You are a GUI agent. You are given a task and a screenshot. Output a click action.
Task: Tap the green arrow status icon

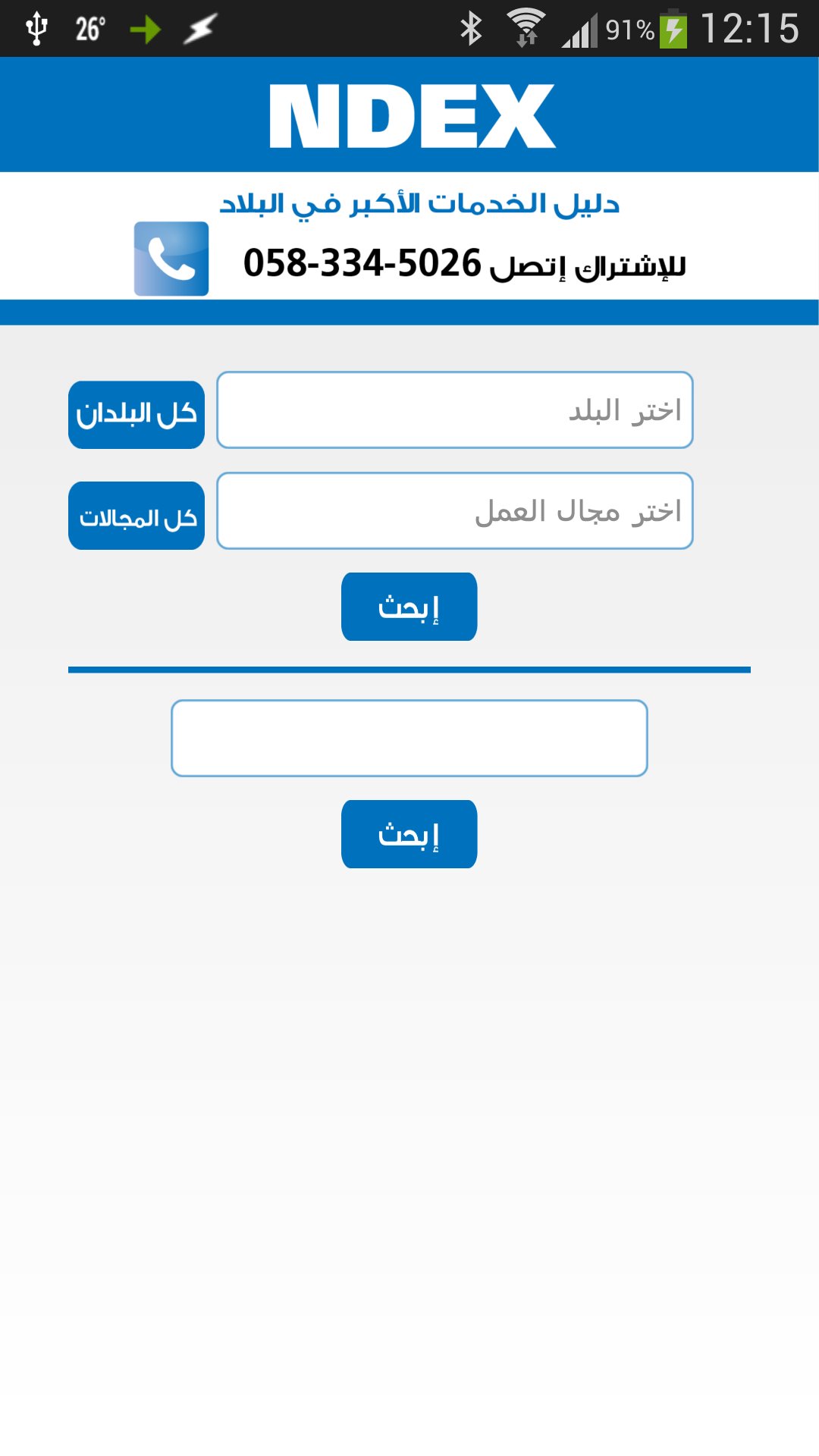[x=145, y=30]
